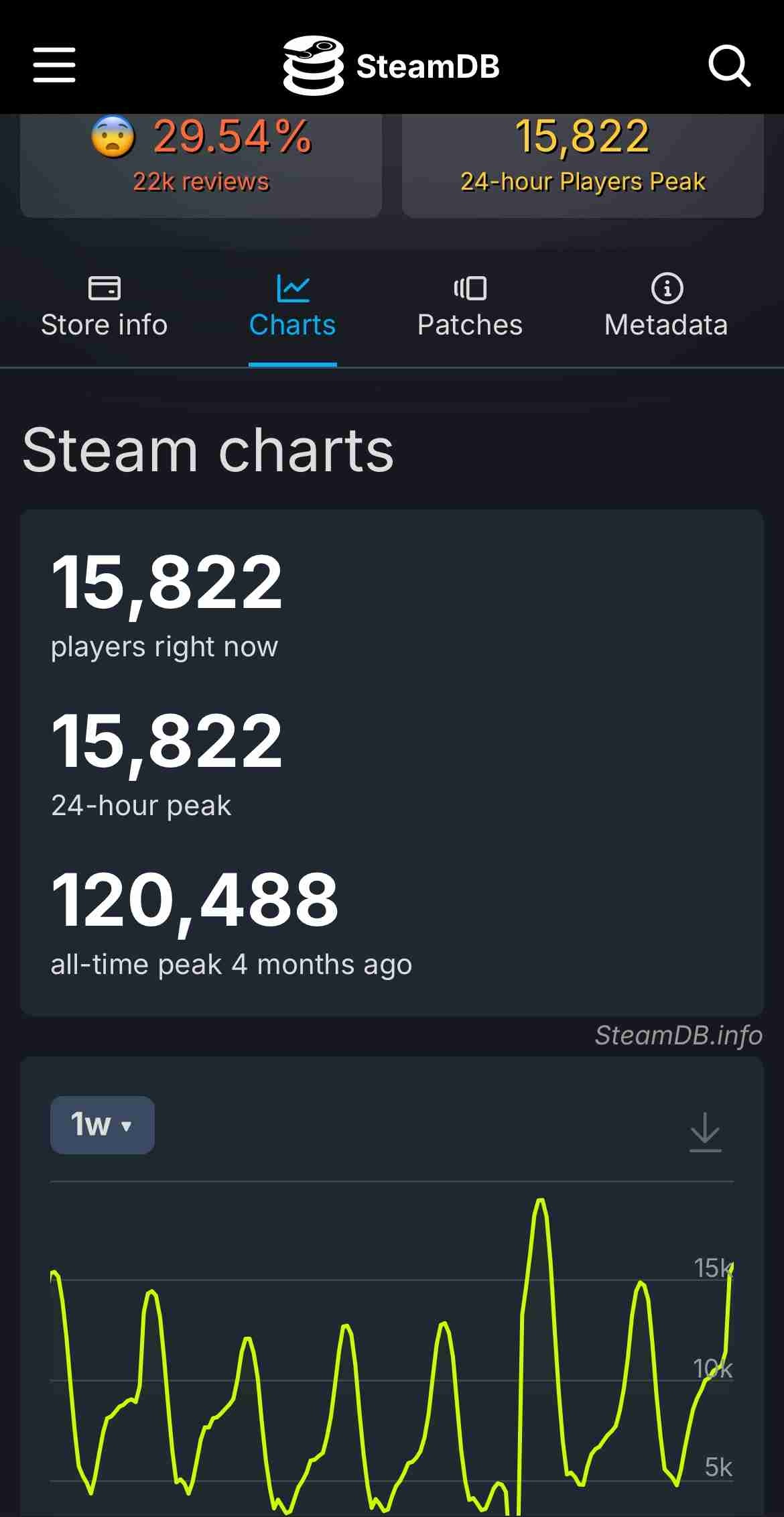
Task: Click the Charts line-graph icon
Action: 293,288
